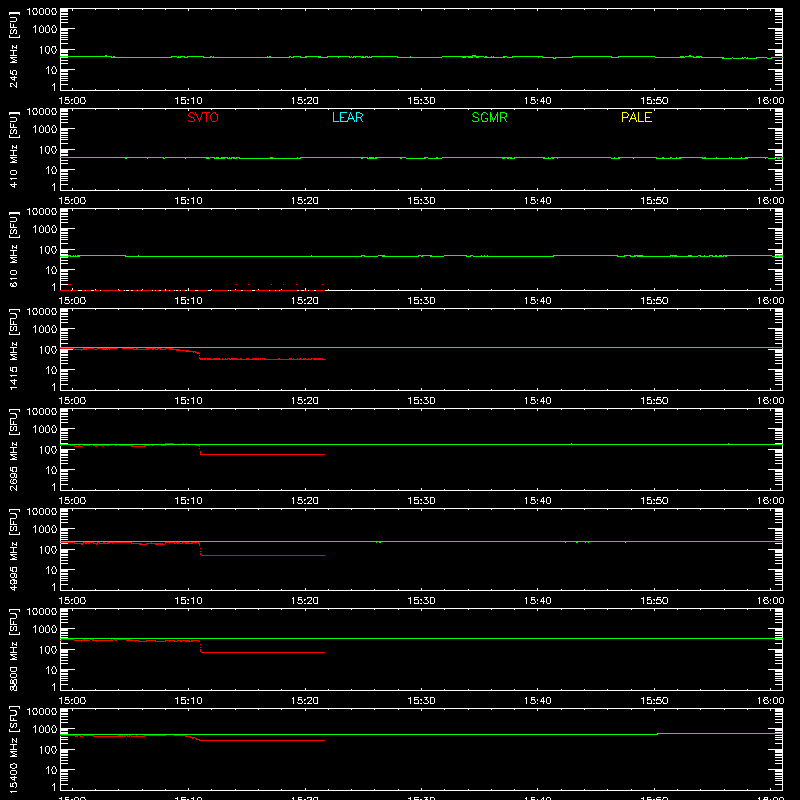This screenshot has width=800, height=800.
Task: Click the 10000 tick of the 15400 MHz plot
Action: [42, 712]
